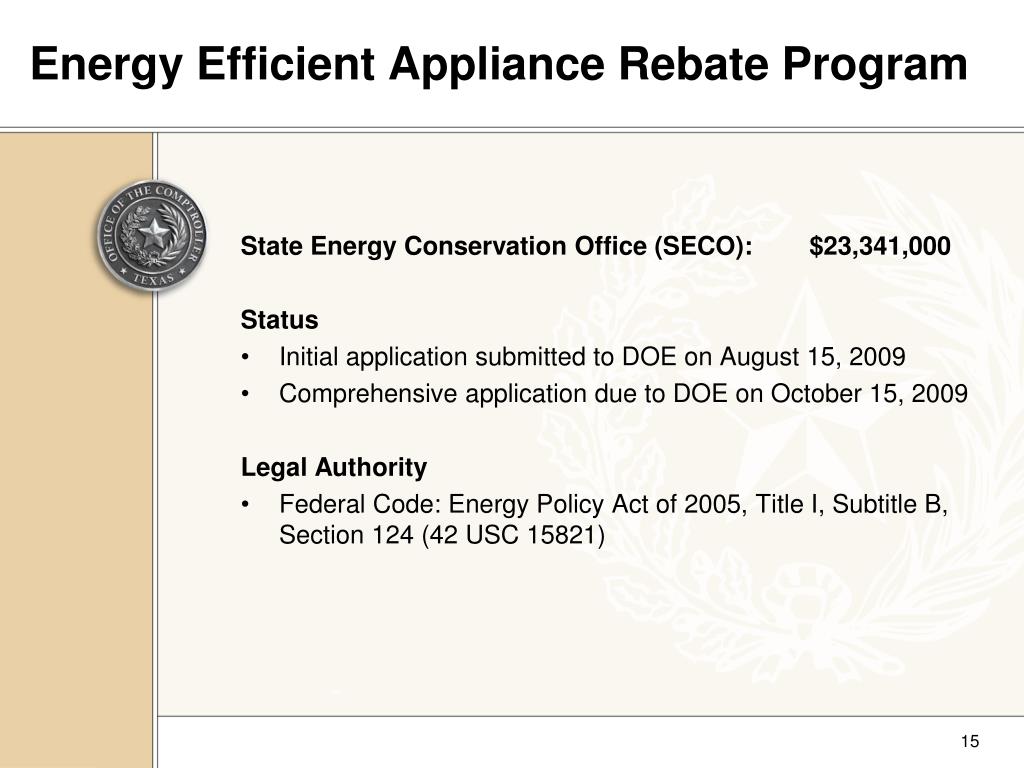The height and width of the screenshot is (768, 1024).
Task: Click the State Energy Conservation Office heading
Action: [496, 247]
